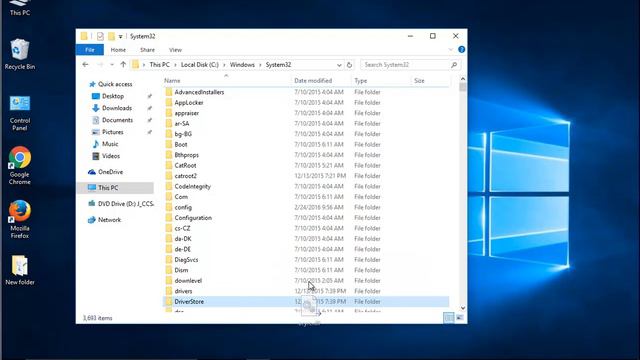
Task: Open Documents in the navigation pane
Action: 113,120
